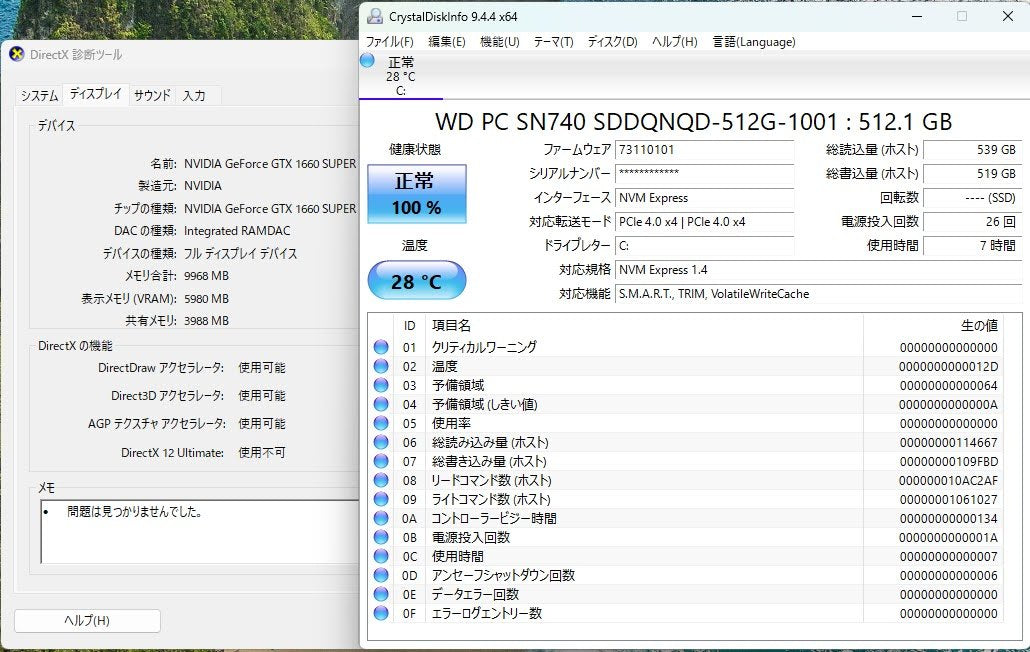Click status dot for ID 0E データエラー回数
This screenshot has width=1030, height=652.
pos(381,594)
